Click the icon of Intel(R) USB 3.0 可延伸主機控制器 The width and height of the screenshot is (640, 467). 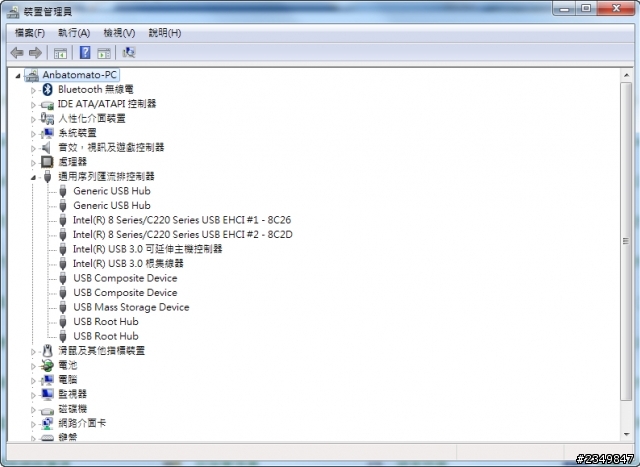(62, 249)
